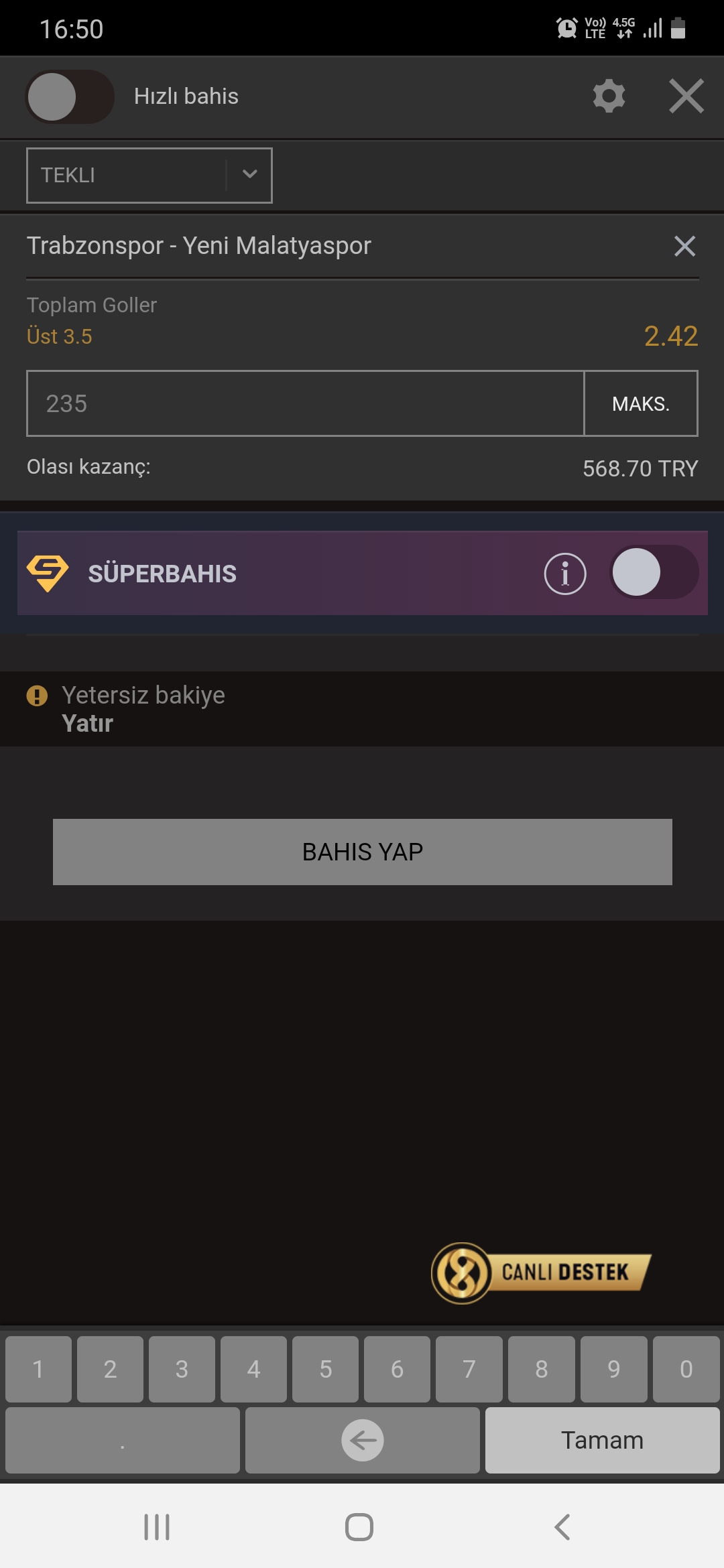Expand the TEKLI bet type dropdown

point(149,175)
